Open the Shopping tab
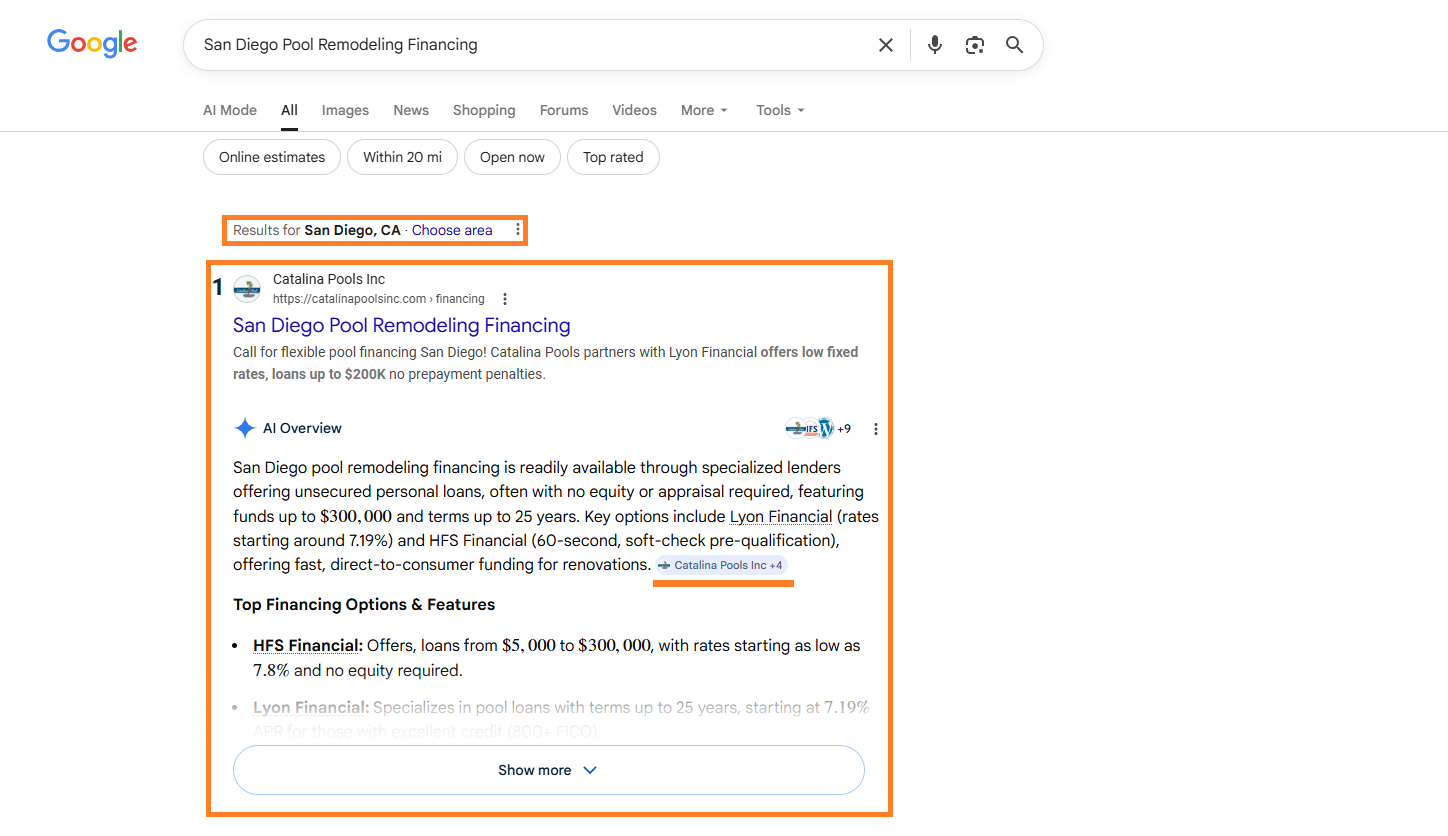The image size is (1448, 836). (x=484, y=110)
